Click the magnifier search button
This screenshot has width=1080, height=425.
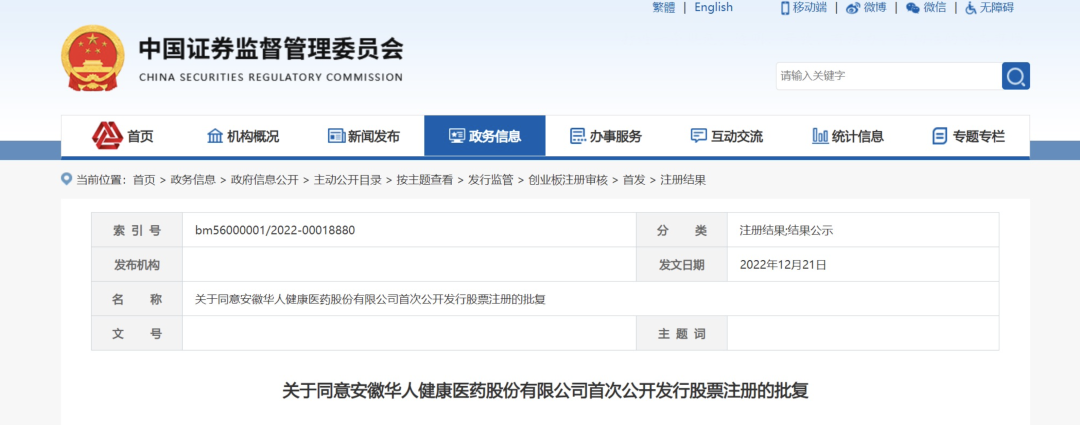(1015, 76)
